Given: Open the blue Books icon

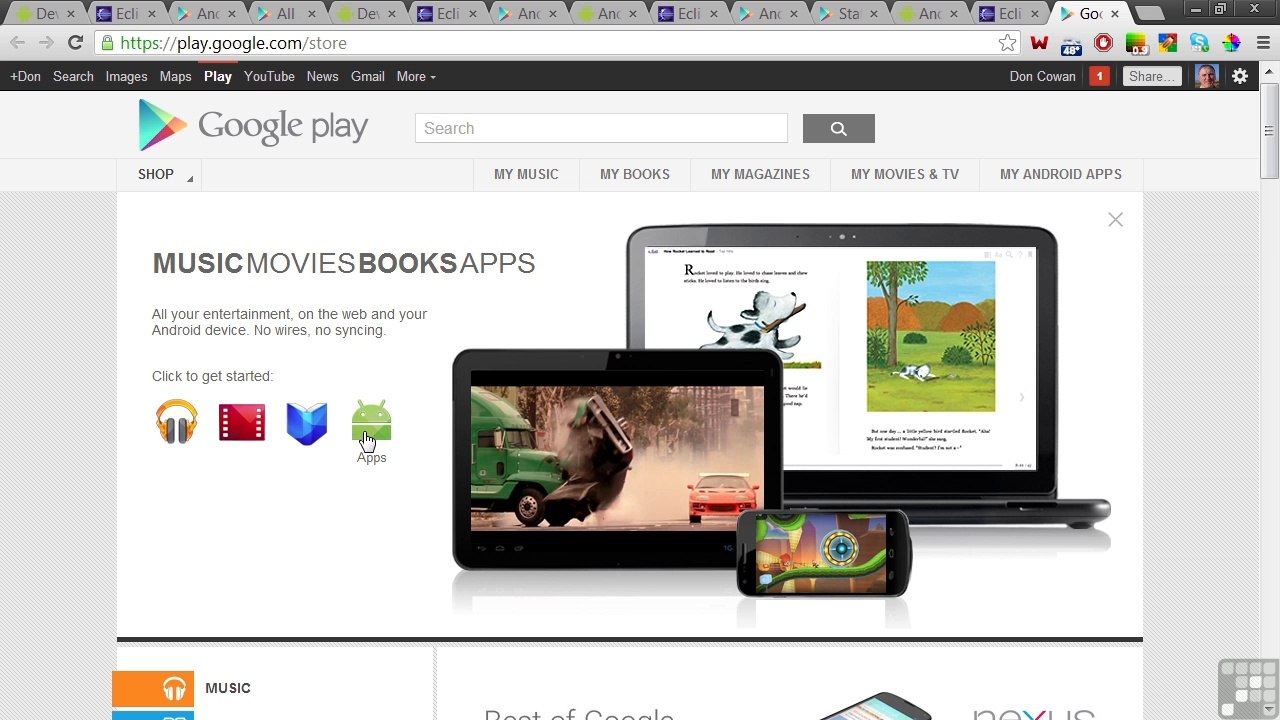Looking at the screenshot, I should point(307,423).
